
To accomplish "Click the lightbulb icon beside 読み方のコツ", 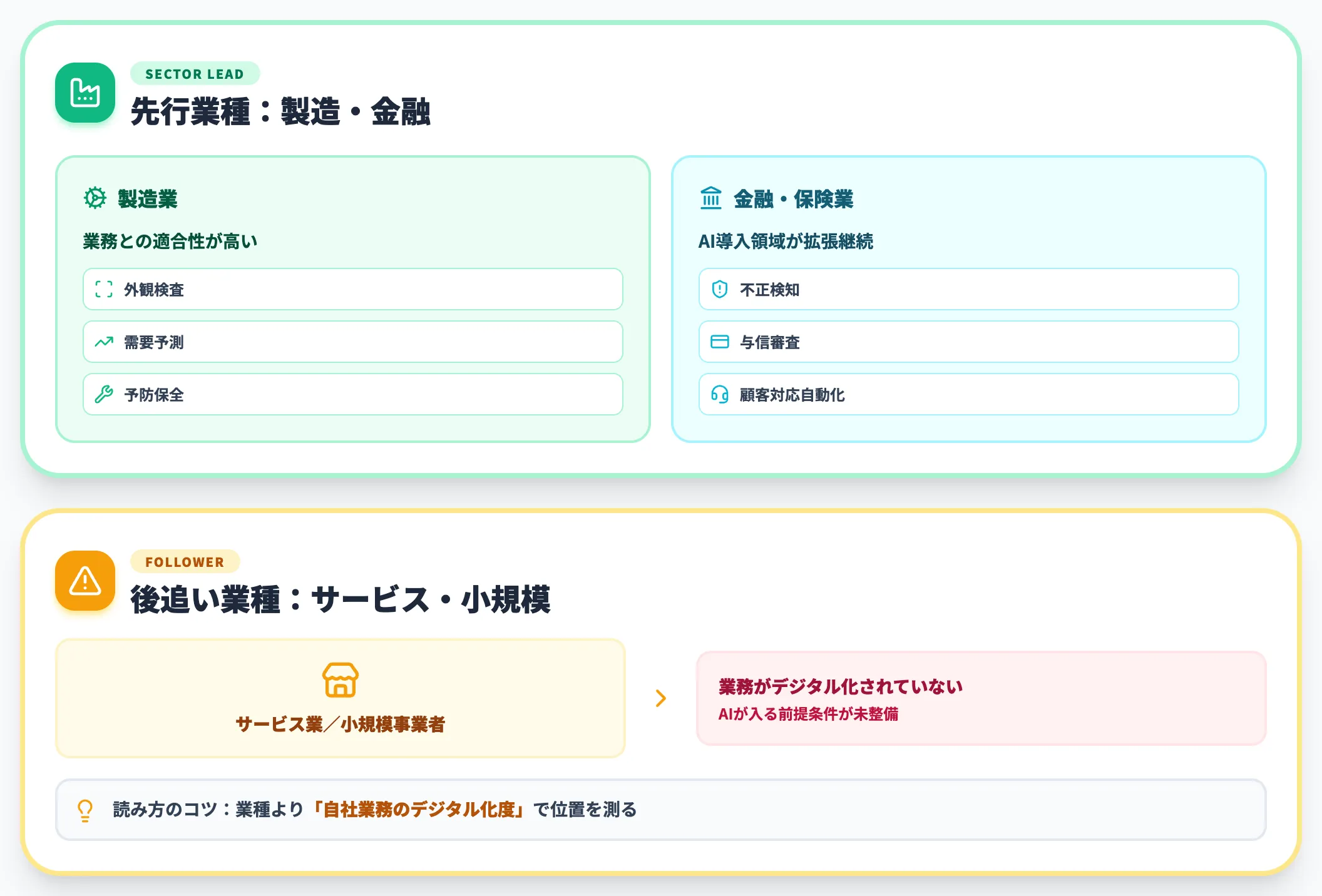I will [85, 810].
